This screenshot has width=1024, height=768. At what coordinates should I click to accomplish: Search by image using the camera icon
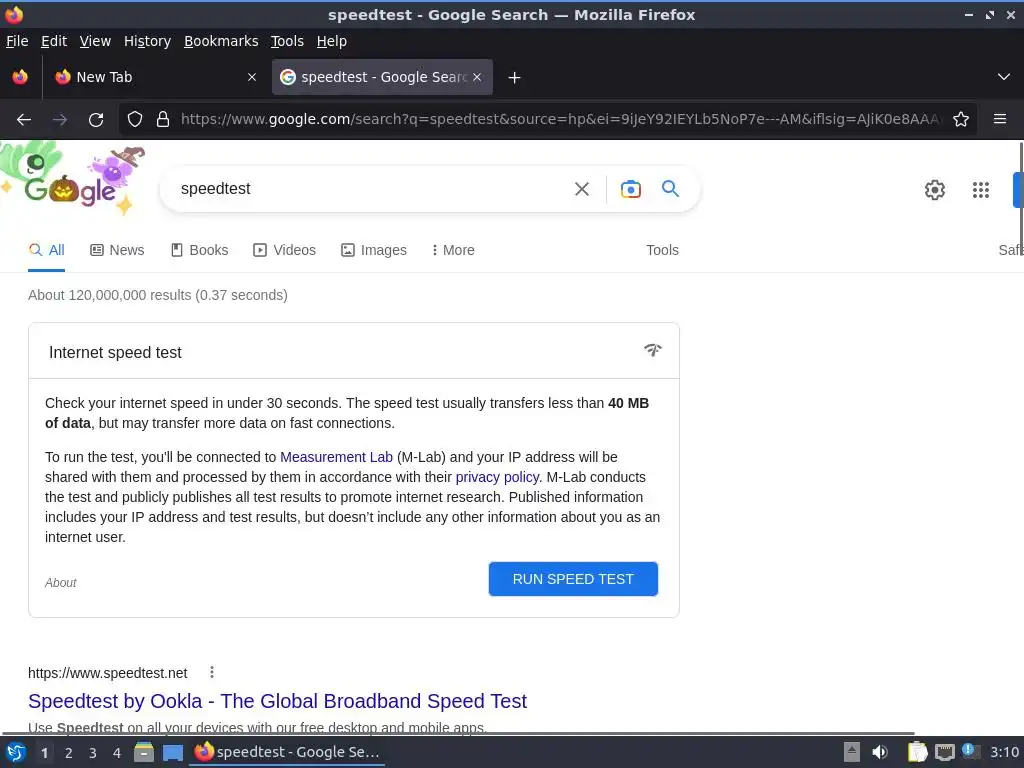630,189
